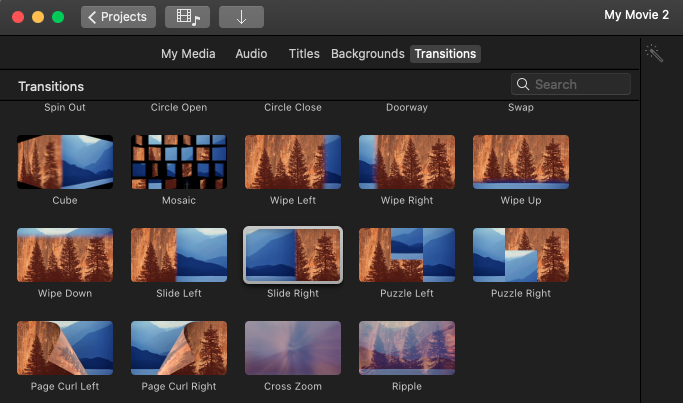The width and height of the screenshot is (683, 403).
Task: Open the Titles tab
Action: [x=304, y=54]
